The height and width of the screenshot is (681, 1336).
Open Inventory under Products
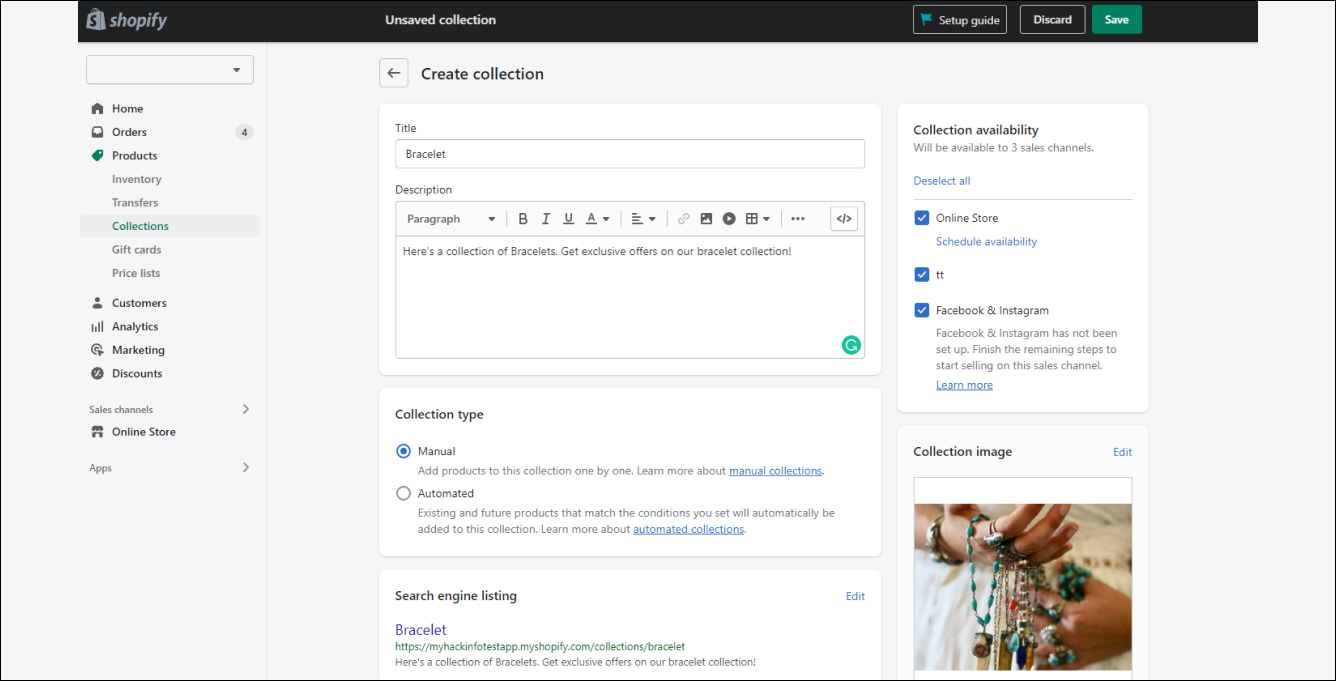pos(136,179)
